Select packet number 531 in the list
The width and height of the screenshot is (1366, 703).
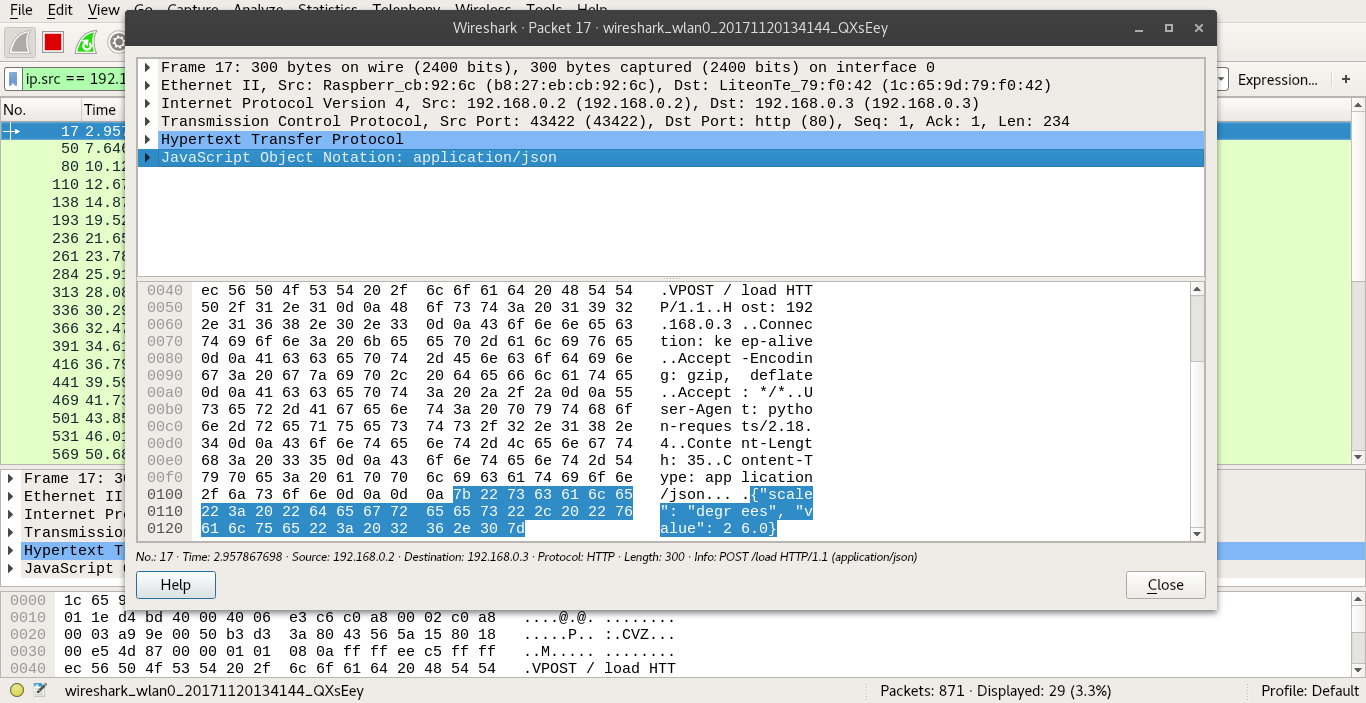click(x=64, y=437)
